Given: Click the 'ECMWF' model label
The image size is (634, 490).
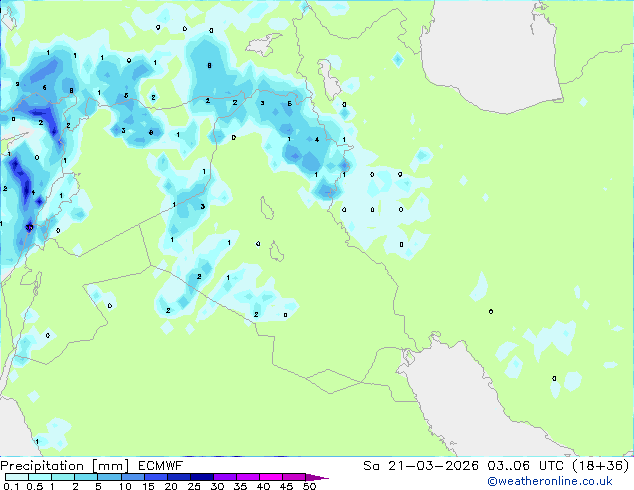Looking at the screenshot, I should coord(161,466).
